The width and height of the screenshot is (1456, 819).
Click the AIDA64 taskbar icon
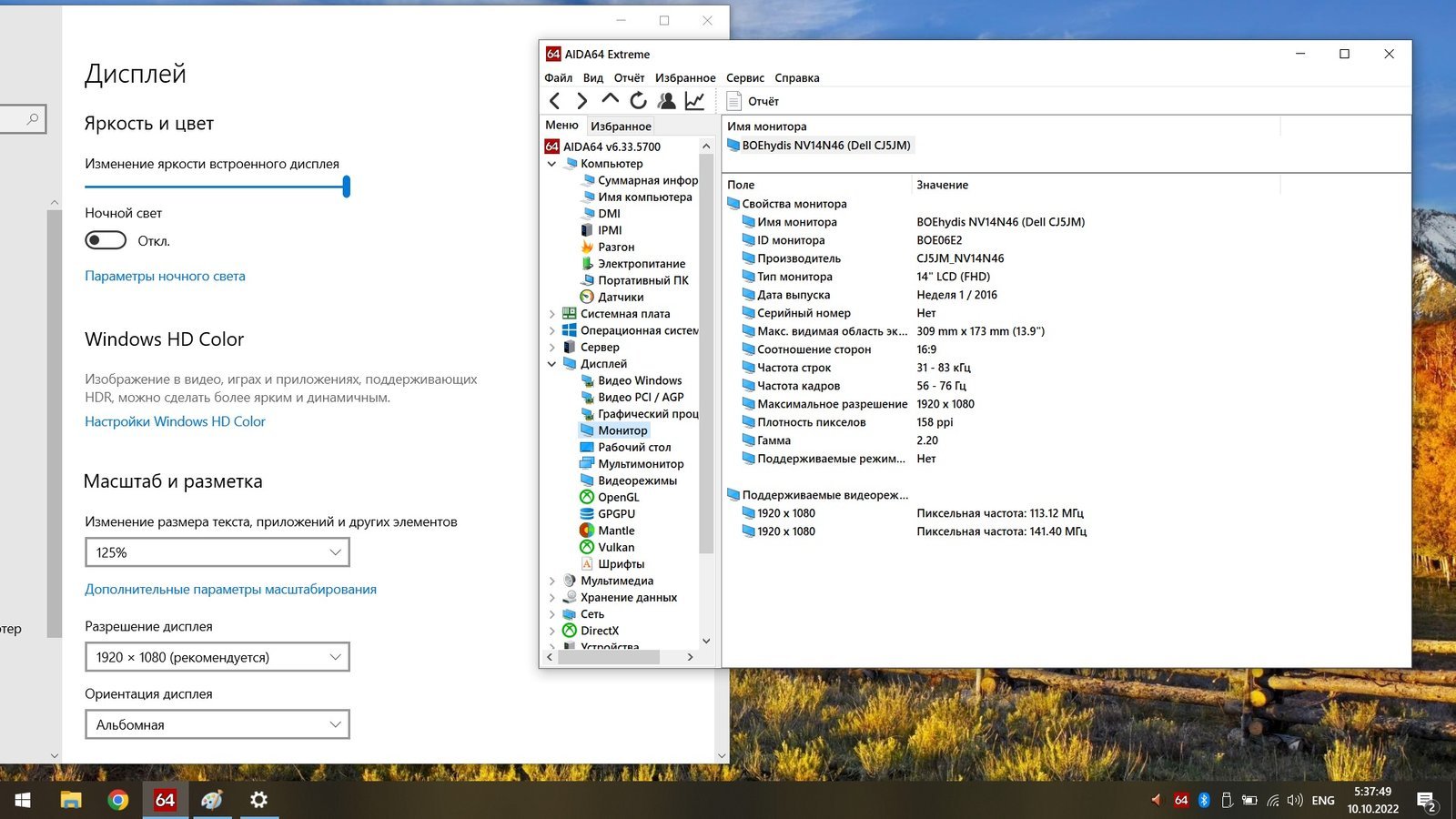coord(165,800)
